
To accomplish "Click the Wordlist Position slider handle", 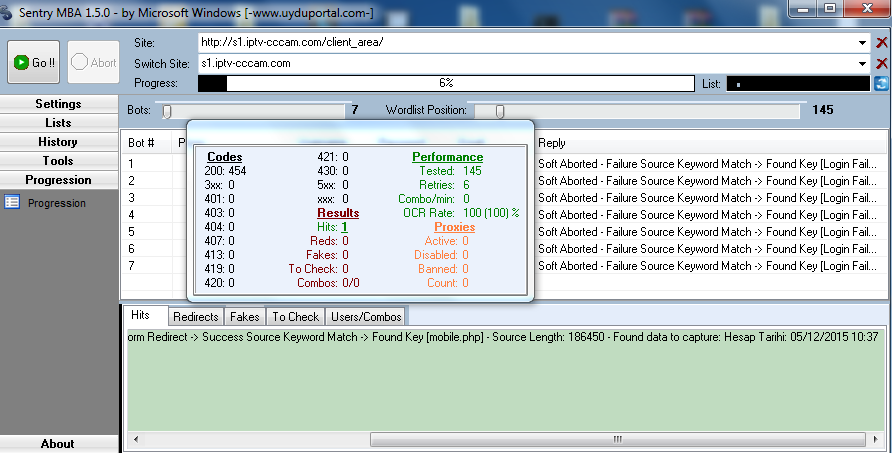I will [x=499, y=111].
